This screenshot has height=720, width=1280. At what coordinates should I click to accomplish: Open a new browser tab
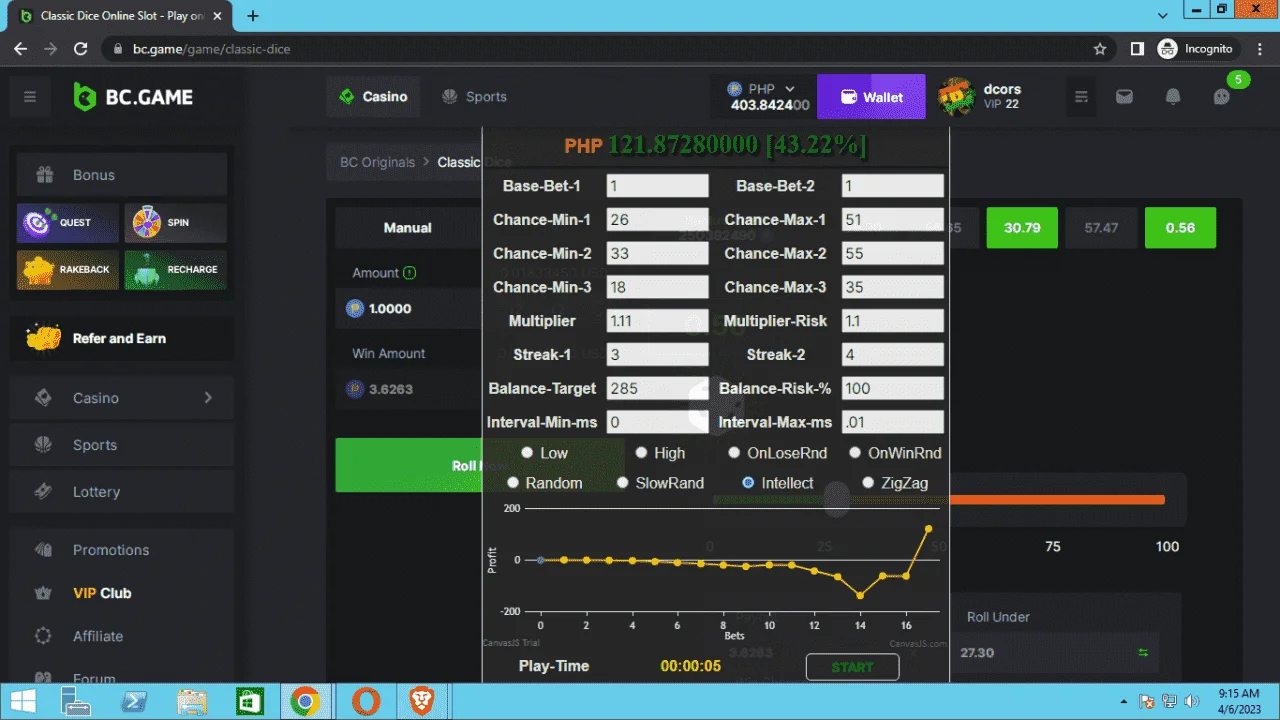point(253,16)
